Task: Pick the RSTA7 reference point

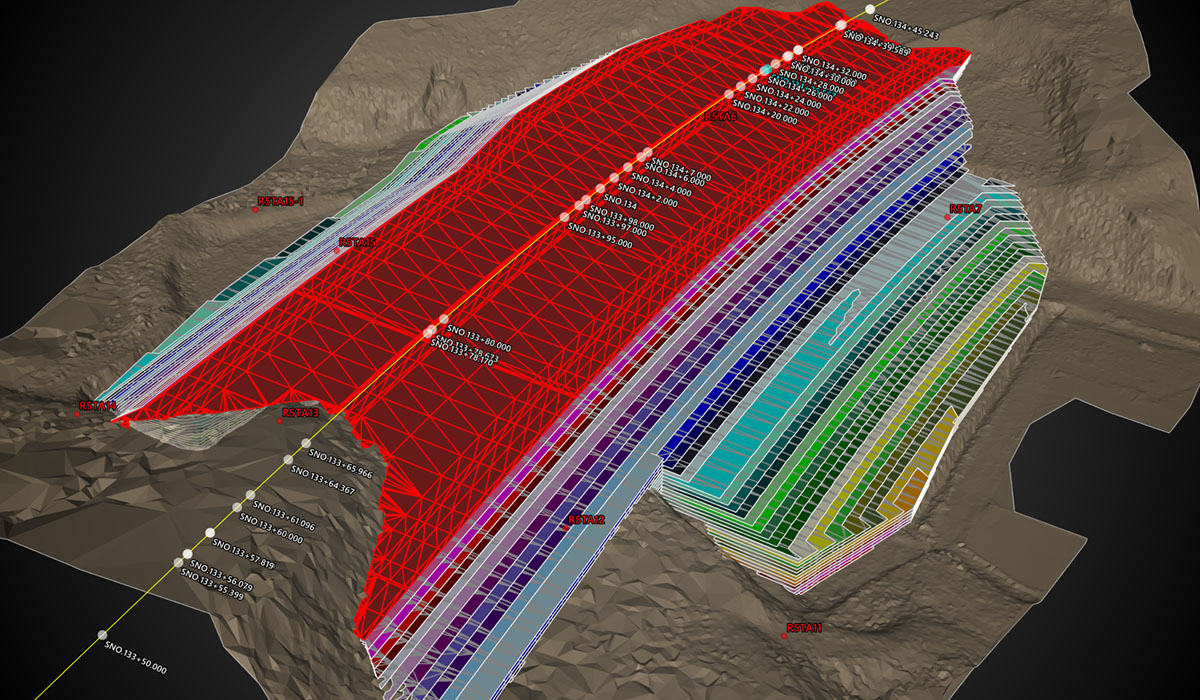Action: pyautogui.click(x=948, y=217)
